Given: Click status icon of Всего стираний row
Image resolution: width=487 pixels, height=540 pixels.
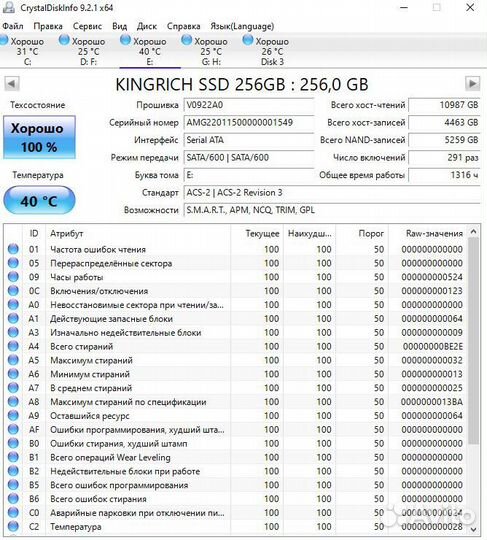Looking at the screenshot, I should coord(13,346).
